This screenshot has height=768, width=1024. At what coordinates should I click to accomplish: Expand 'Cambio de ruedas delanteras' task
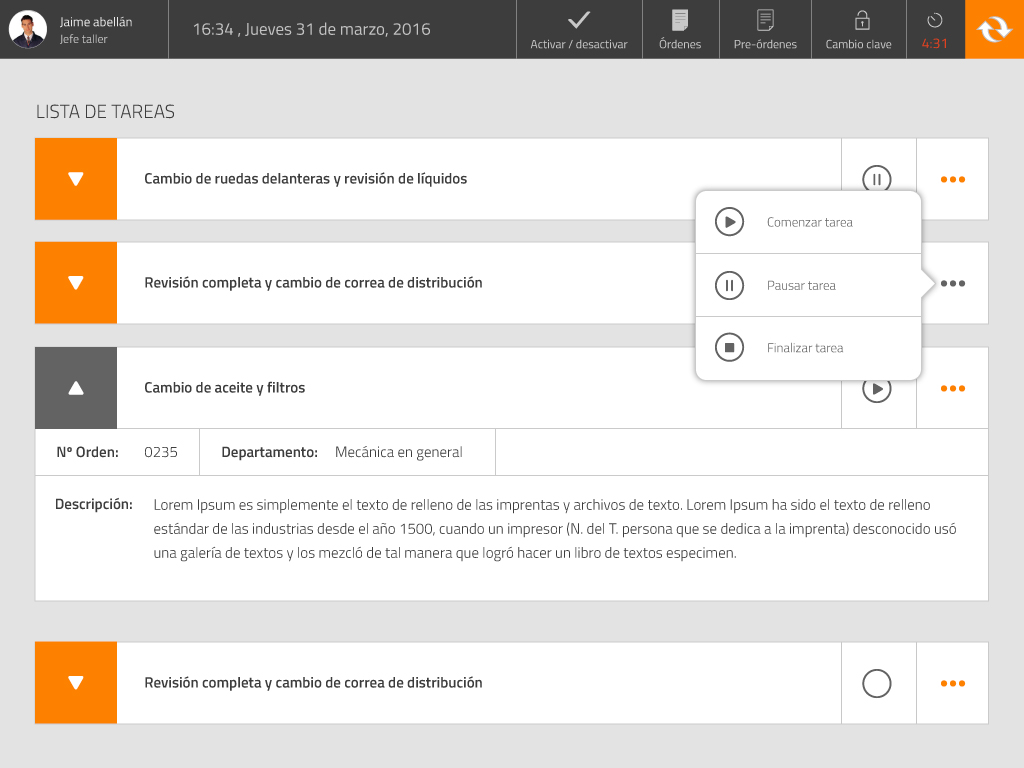point(76,179)
